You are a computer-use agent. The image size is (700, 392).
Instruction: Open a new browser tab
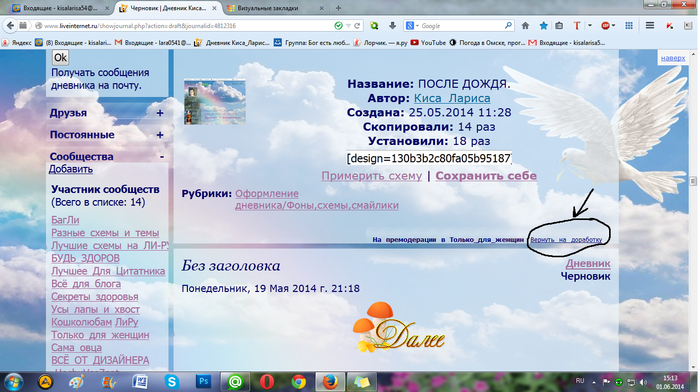[x=338, y=8]
